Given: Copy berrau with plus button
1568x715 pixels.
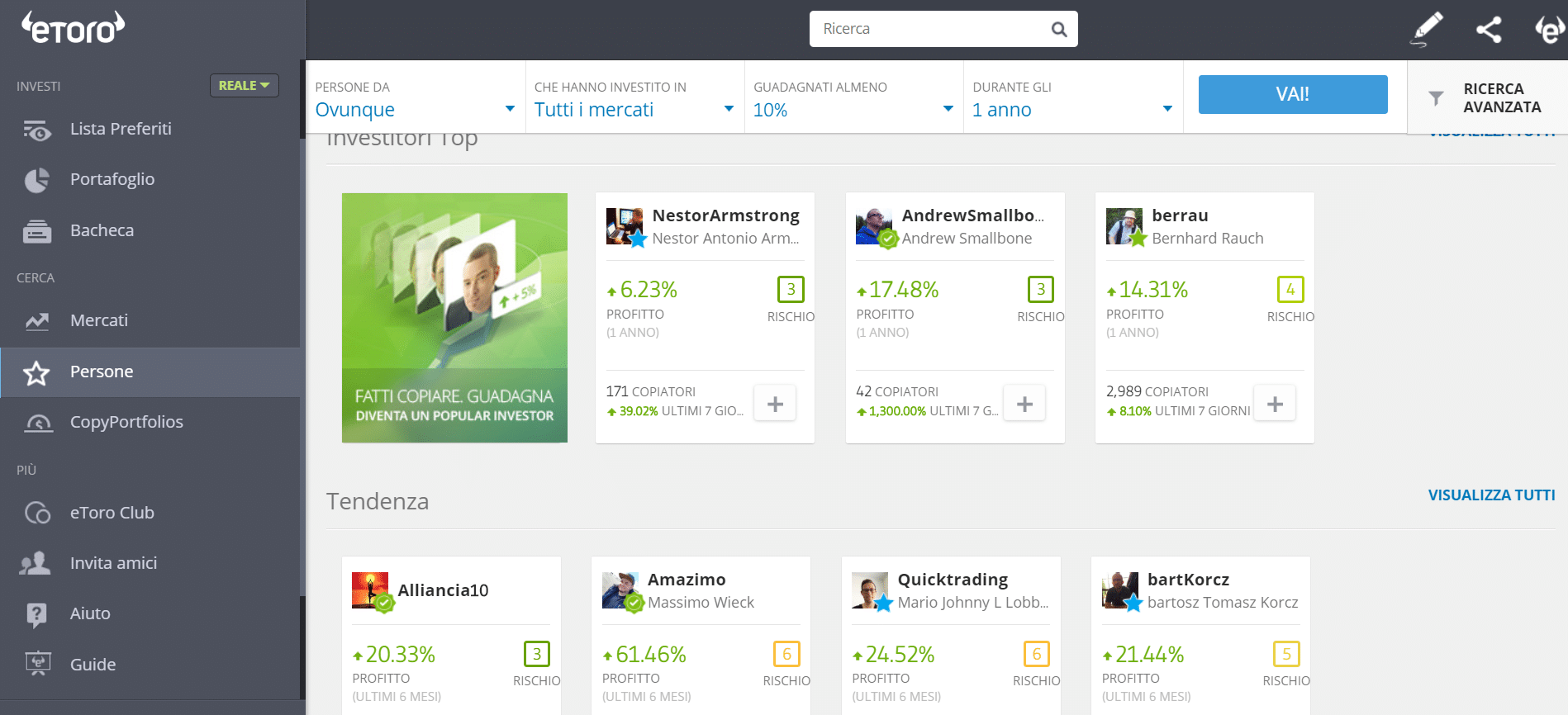Looking at the screenshot, I should tap(1275, 404).
